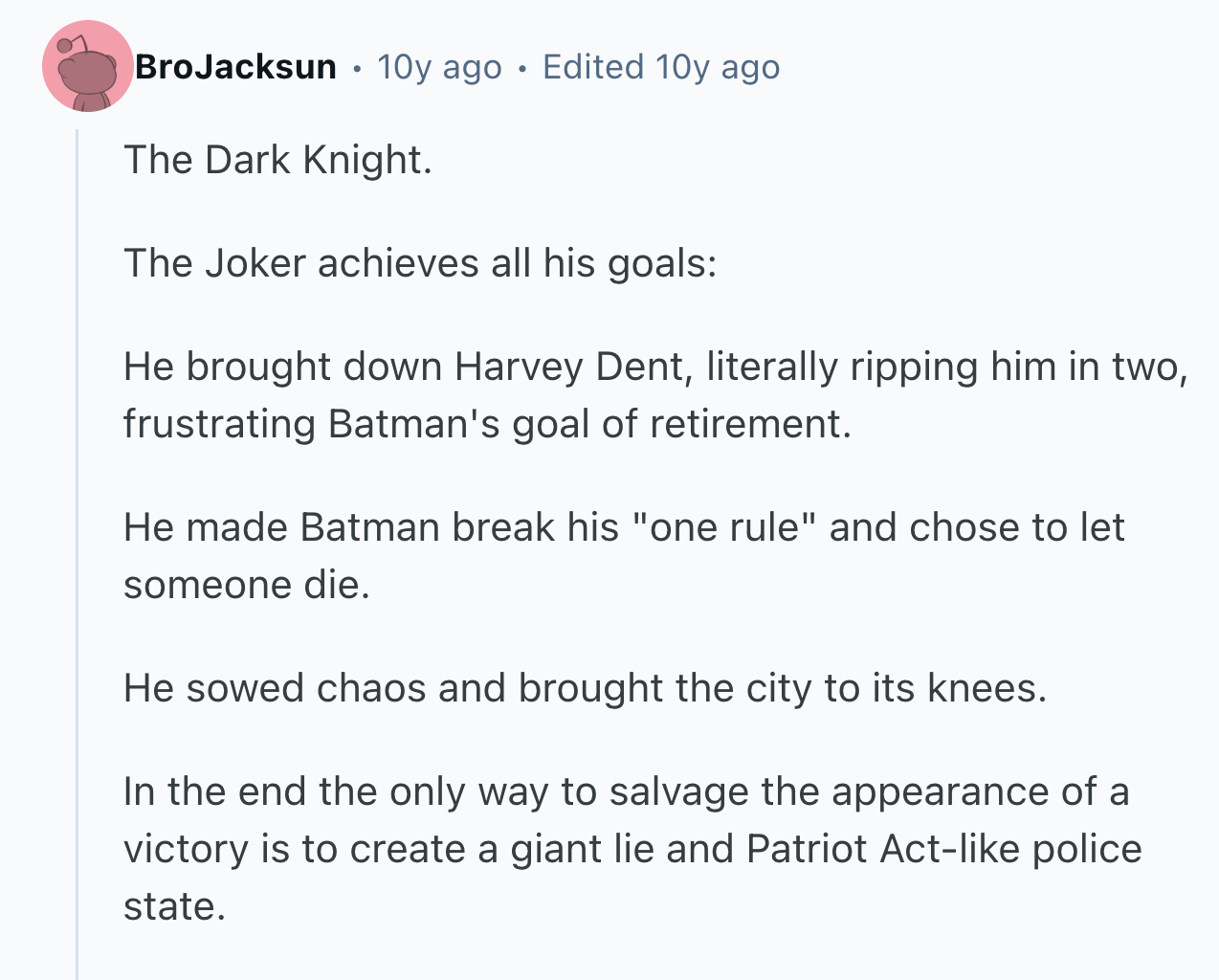
Task: Click "The Dark Knight." opening line
Action: pyautogui.click(x=277, y=160)
